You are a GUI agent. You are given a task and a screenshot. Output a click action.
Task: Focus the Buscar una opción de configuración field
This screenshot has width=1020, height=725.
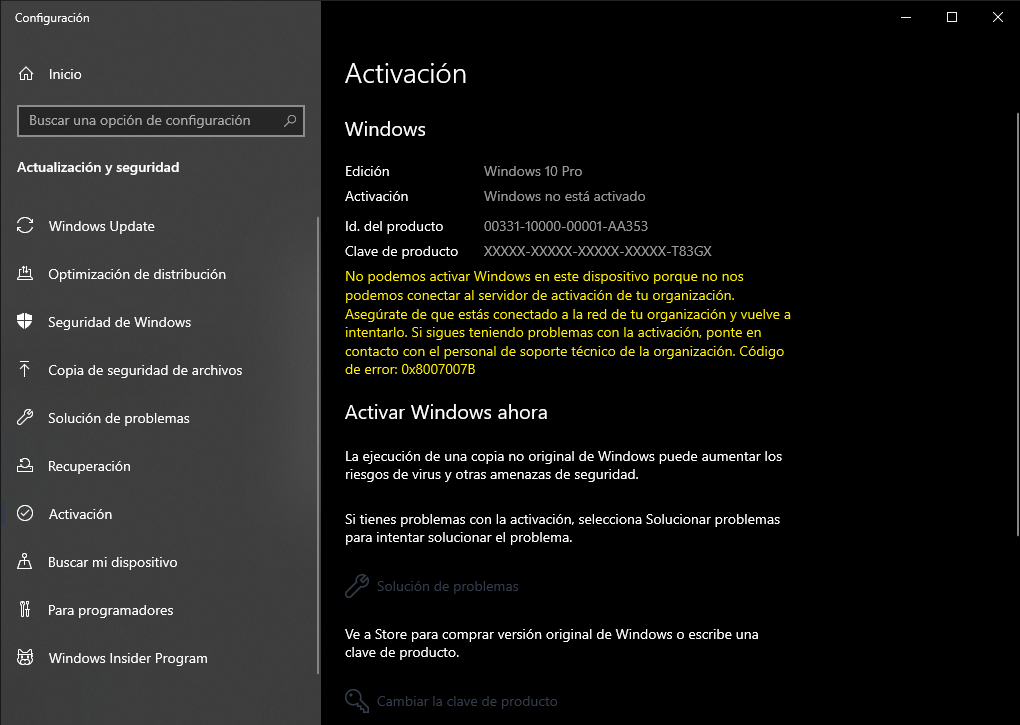pos(161,120)
